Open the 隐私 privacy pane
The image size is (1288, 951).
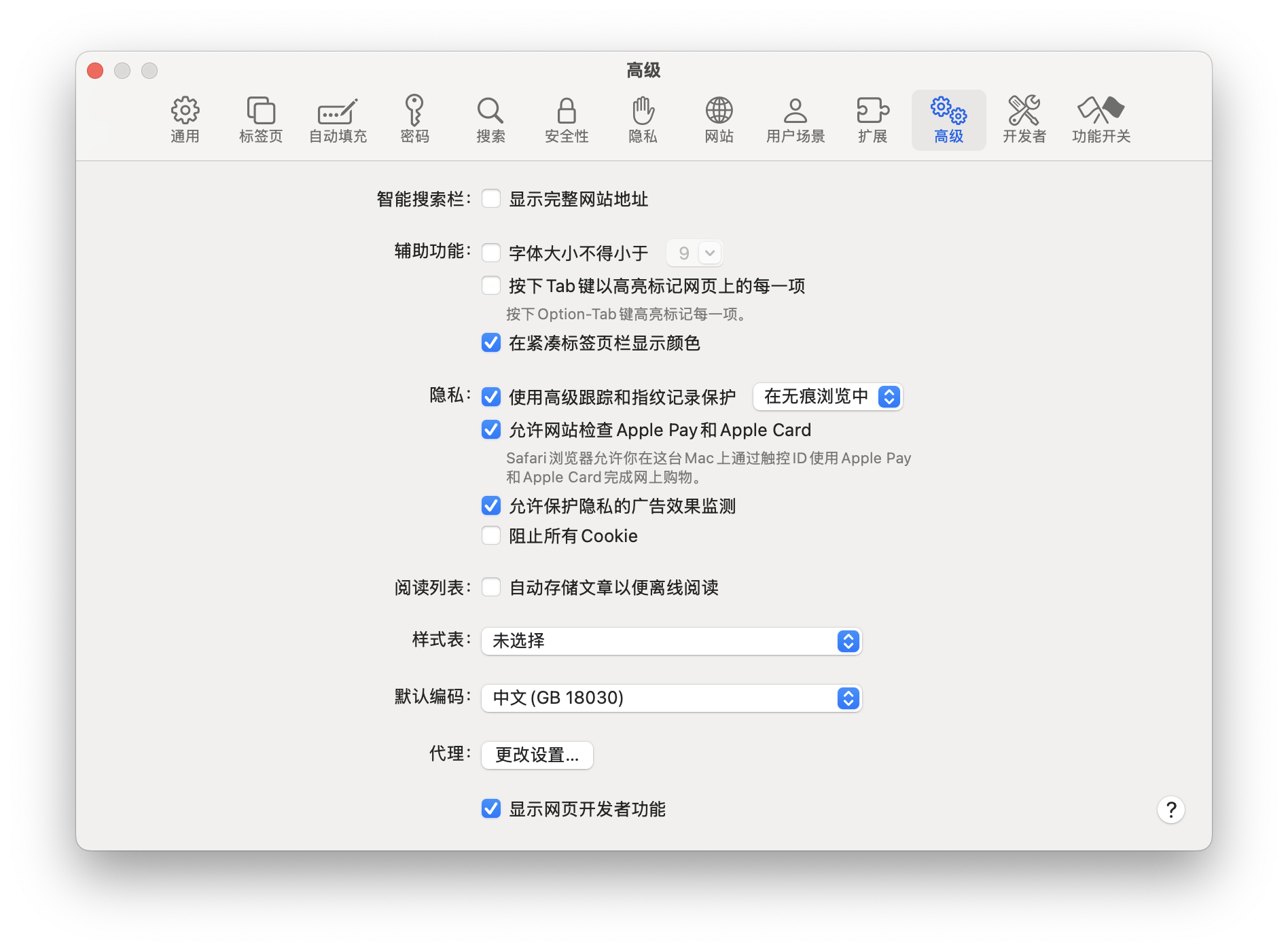pyautogui.click(x=643, y=120)
